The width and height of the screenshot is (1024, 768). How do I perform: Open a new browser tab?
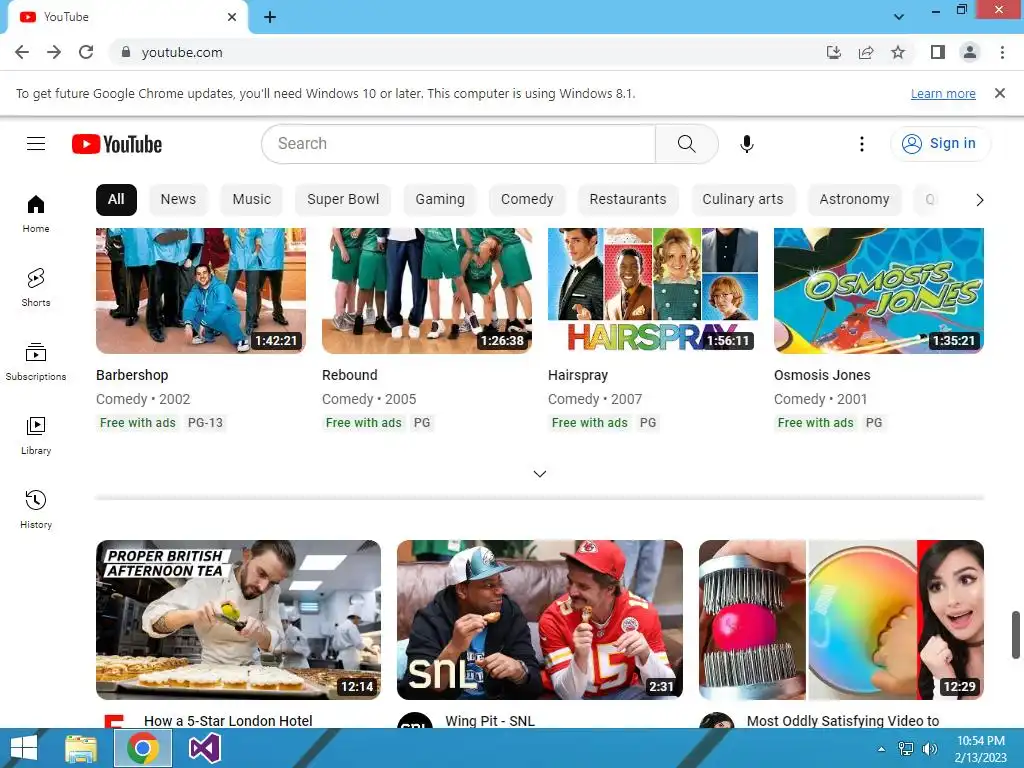point(270,17)
